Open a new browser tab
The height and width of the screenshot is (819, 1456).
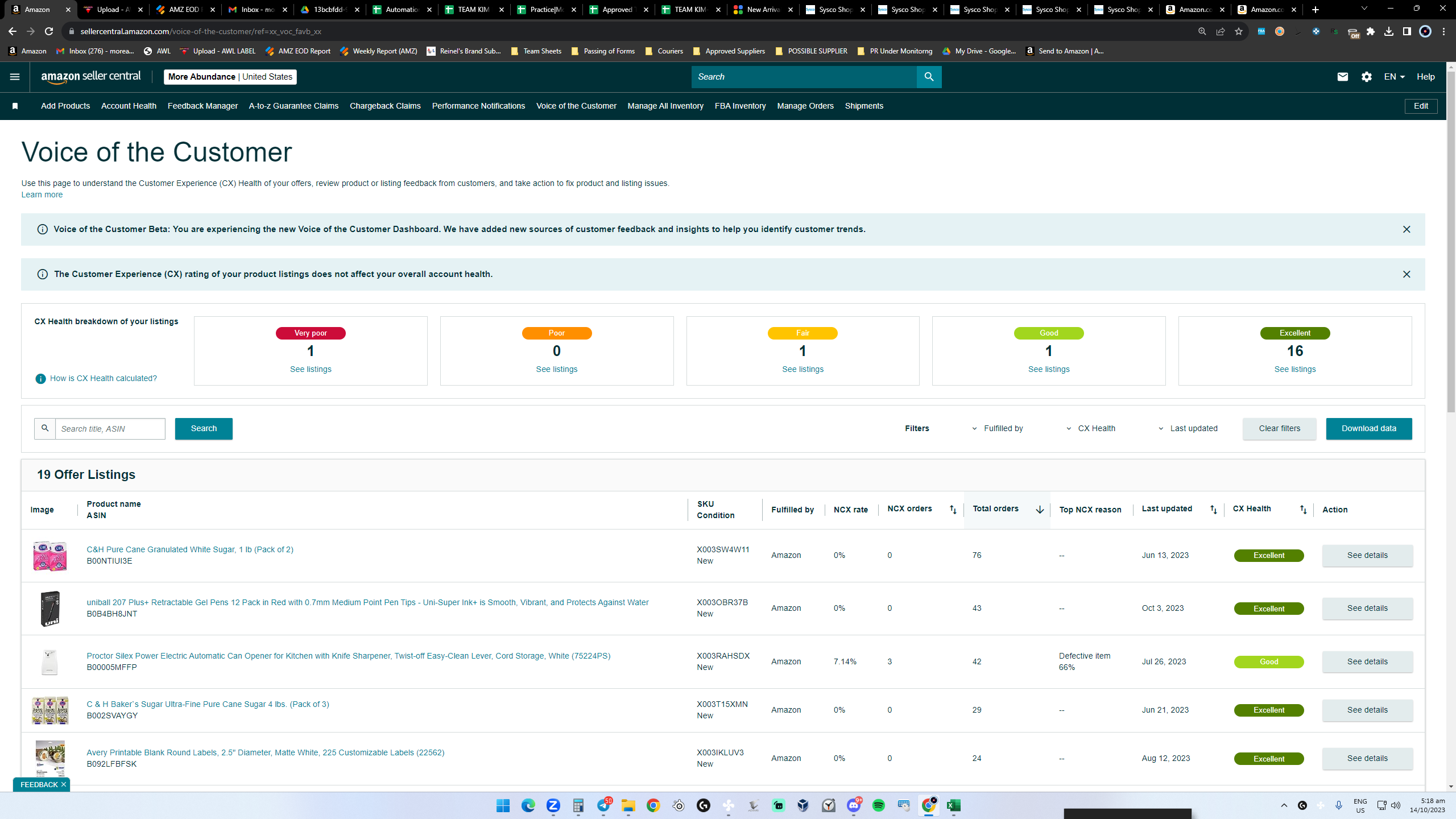pyautogui.click(x=1316, y=10)
